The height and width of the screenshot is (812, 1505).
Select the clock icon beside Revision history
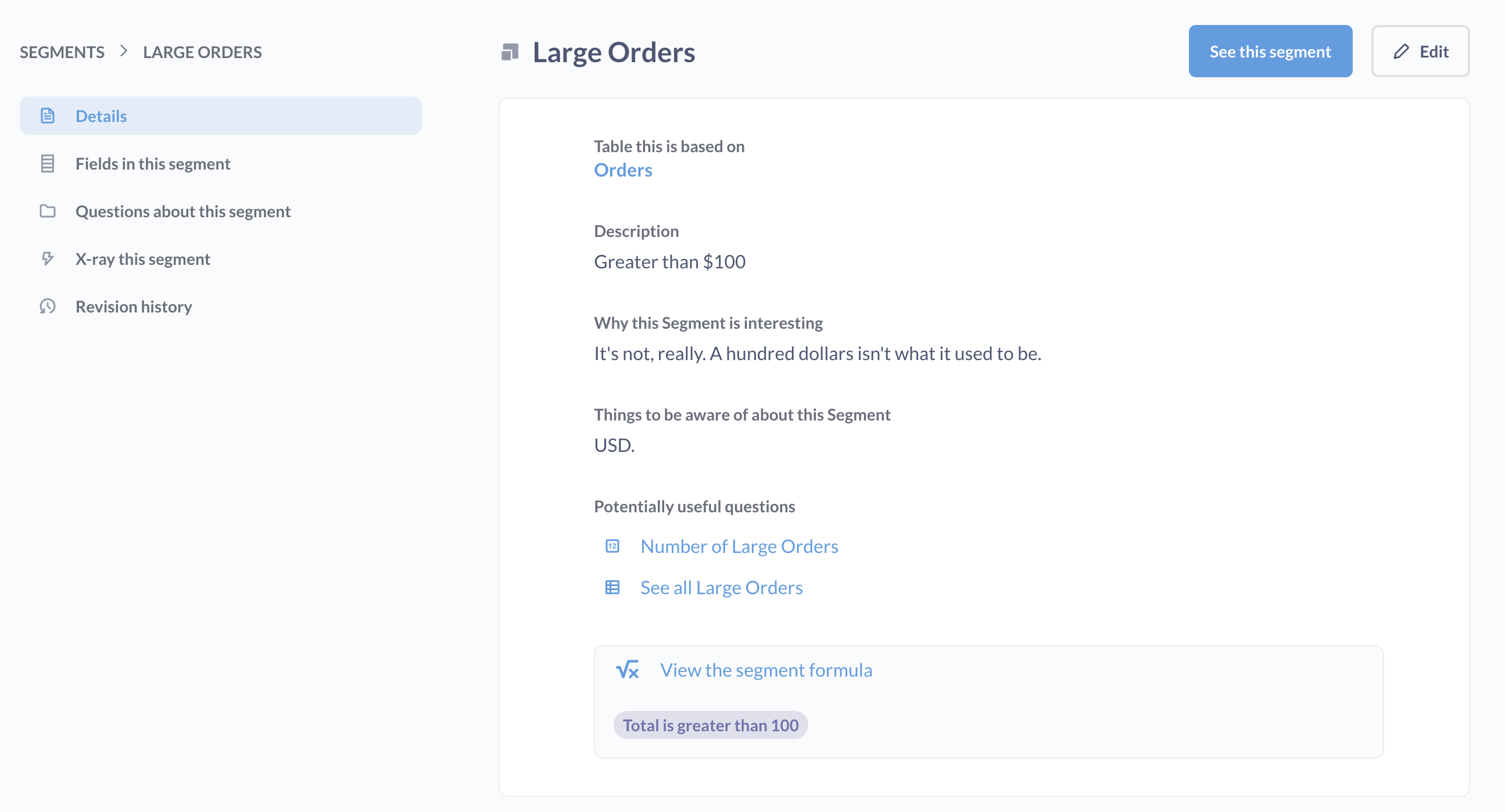click(x=47, y=306)
